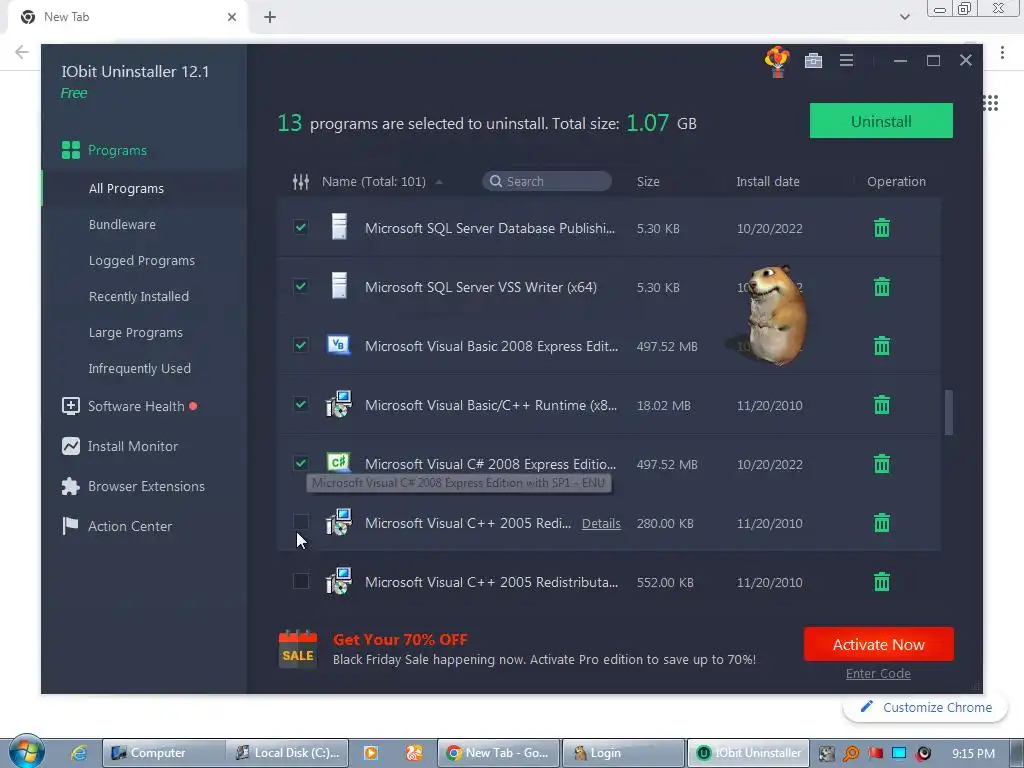
Task: Open Details link for Visual C++ 2005
Action: point(601,524)
